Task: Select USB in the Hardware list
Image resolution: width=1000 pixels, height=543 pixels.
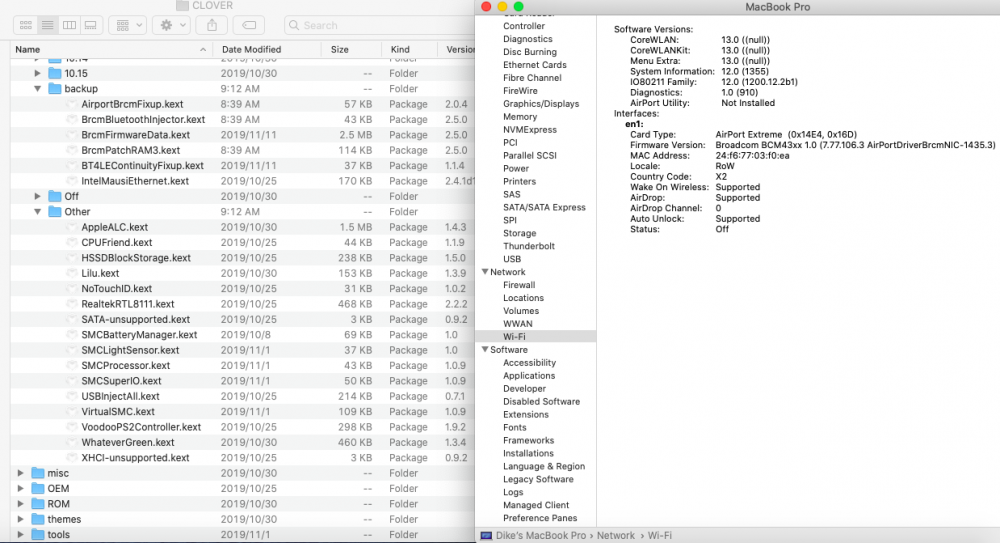Action: tap(512, 259)
